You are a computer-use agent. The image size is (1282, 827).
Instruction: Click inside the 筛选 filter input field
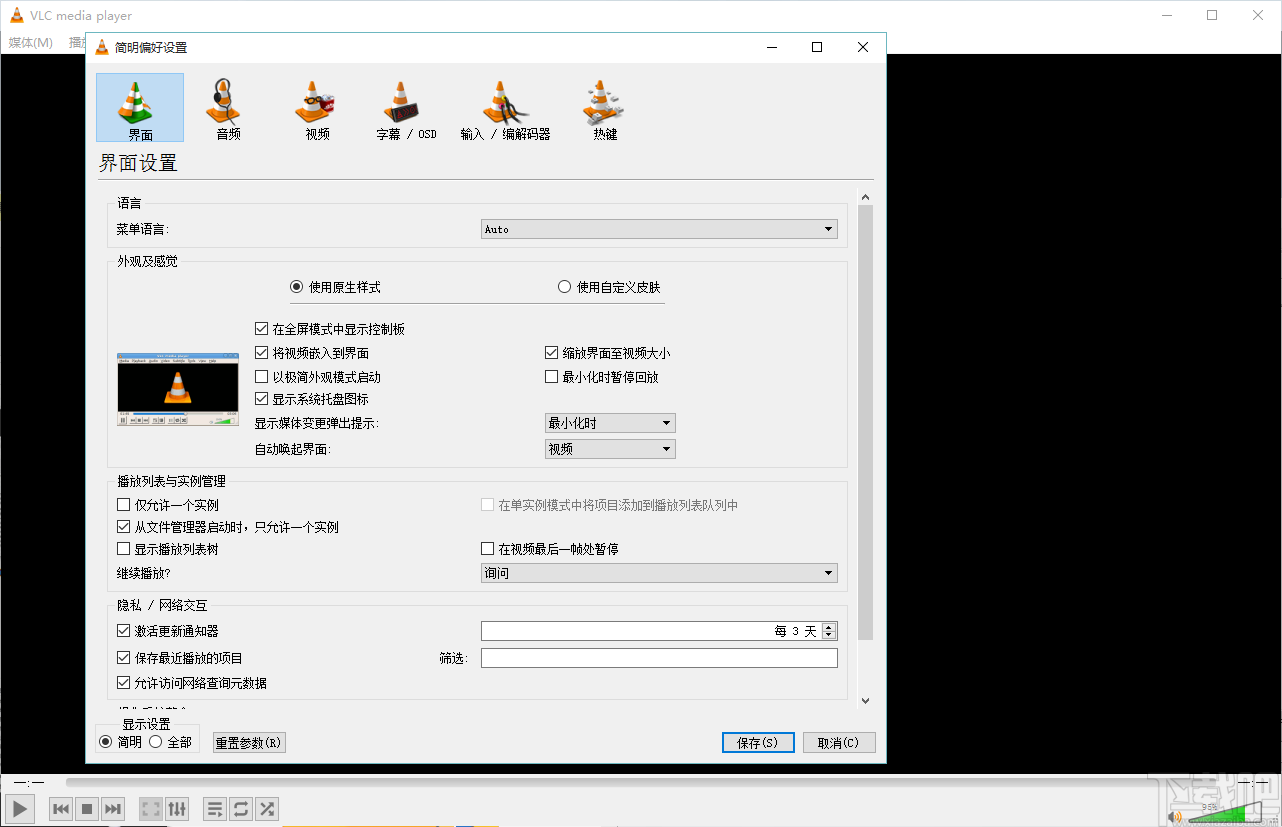click(659, 657)
